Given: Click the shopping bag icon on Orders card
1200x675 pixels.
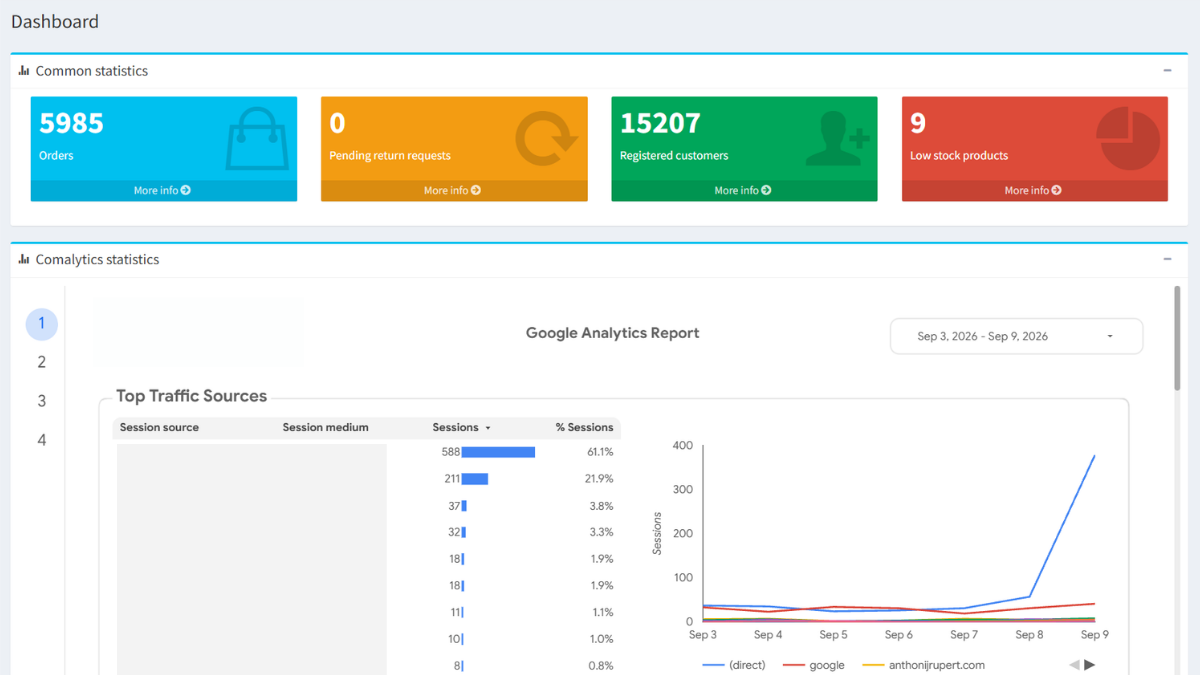Looking at the screenshot, I should (257, 140).
